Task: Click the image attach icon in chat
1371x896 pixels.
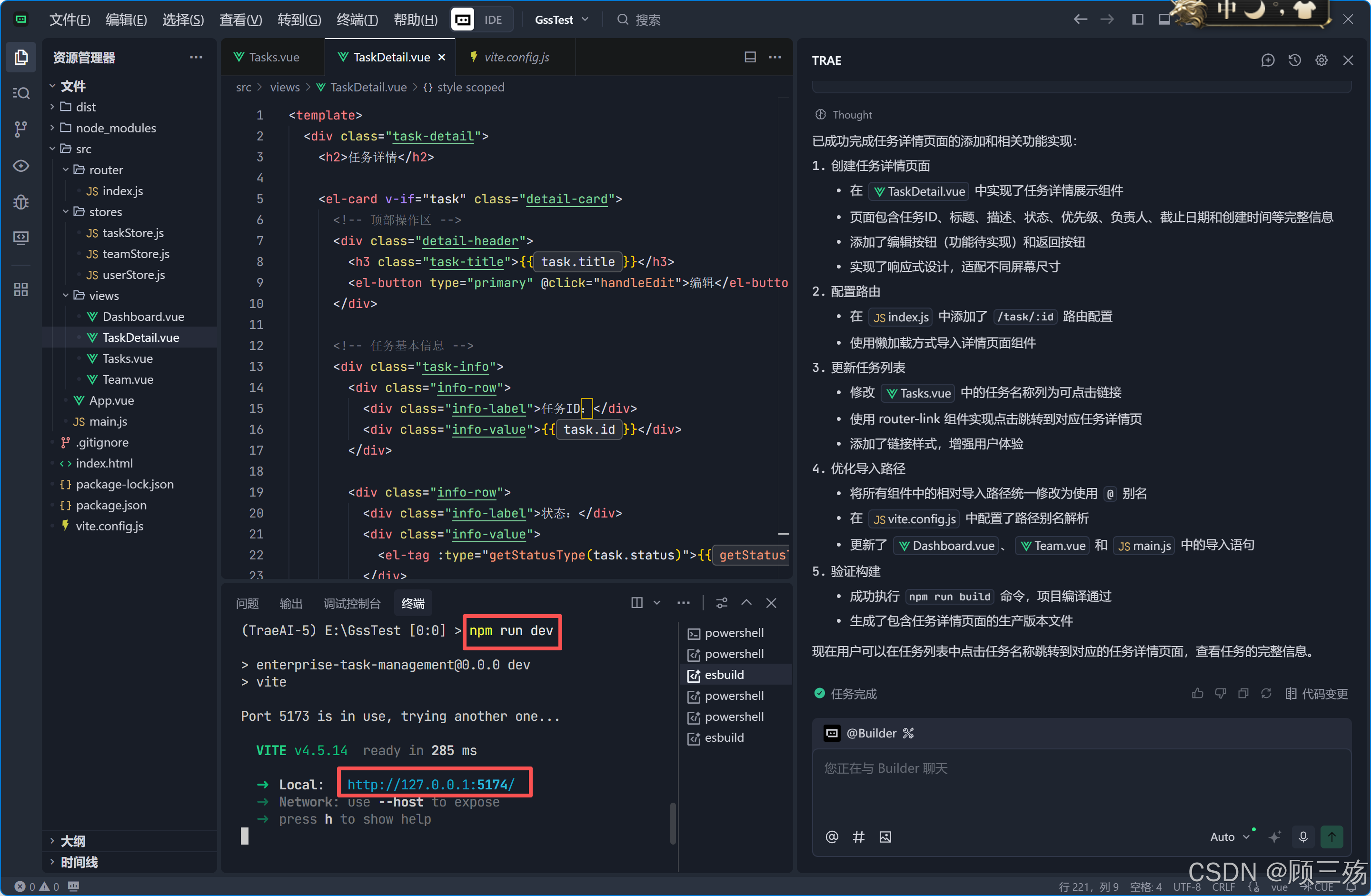Action: pyautogui.click(x=885, y=836)
